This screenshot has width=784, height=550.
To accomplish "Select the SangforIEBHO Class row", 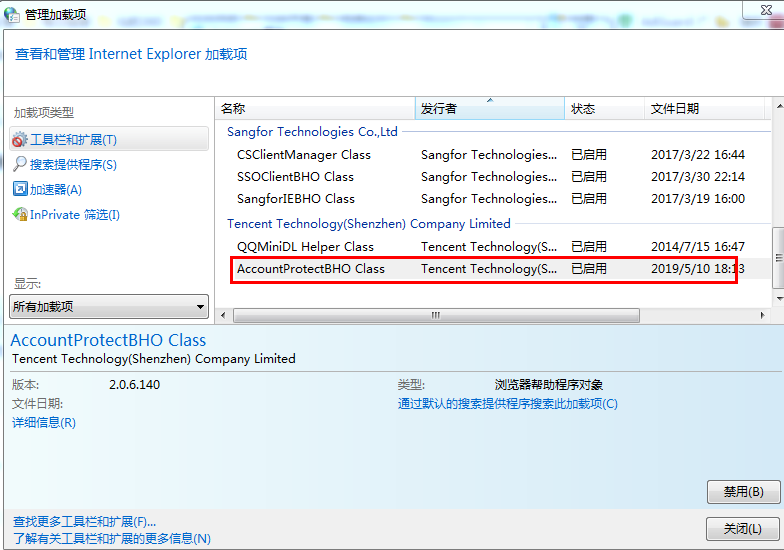I will (x=494, y=198).
